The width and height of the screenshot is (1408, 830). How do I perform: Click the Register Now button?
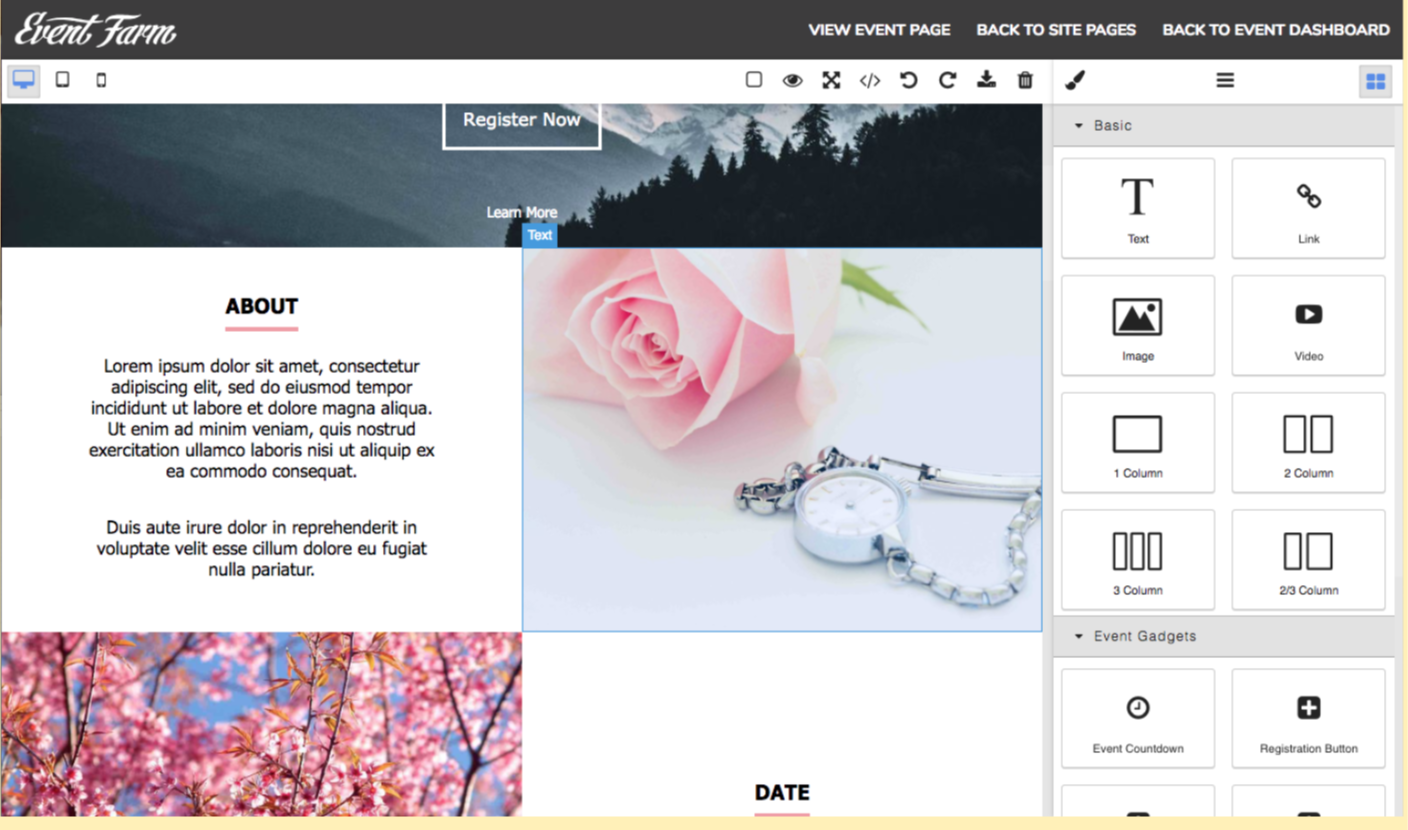[522, 122]
